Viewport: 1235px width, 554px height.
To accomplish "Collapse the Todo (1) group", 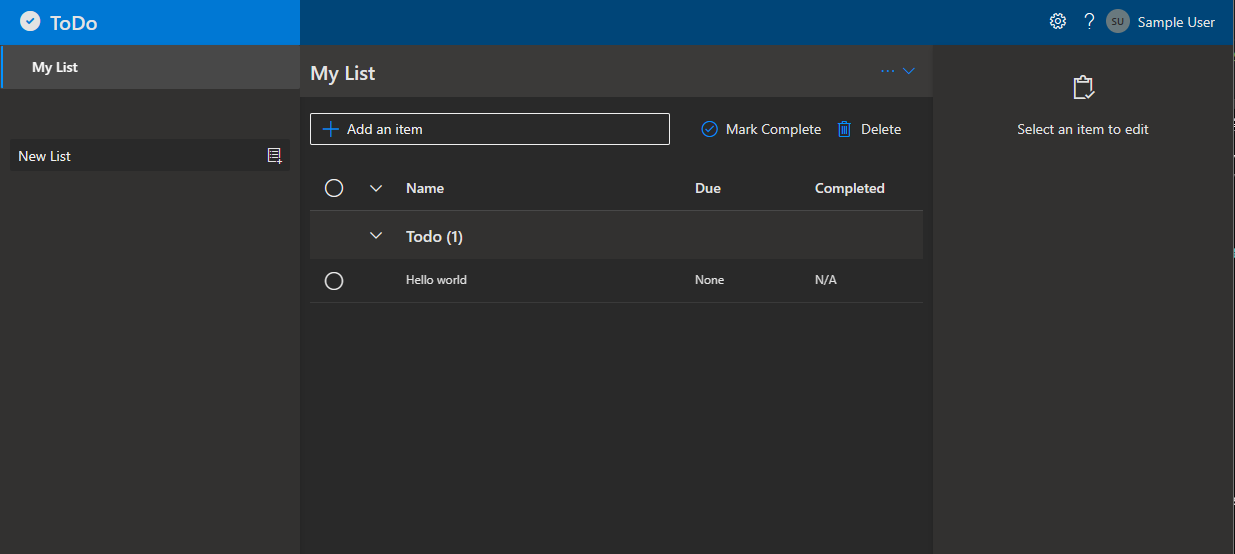I will pyautogui.click(x=376, y=236).
